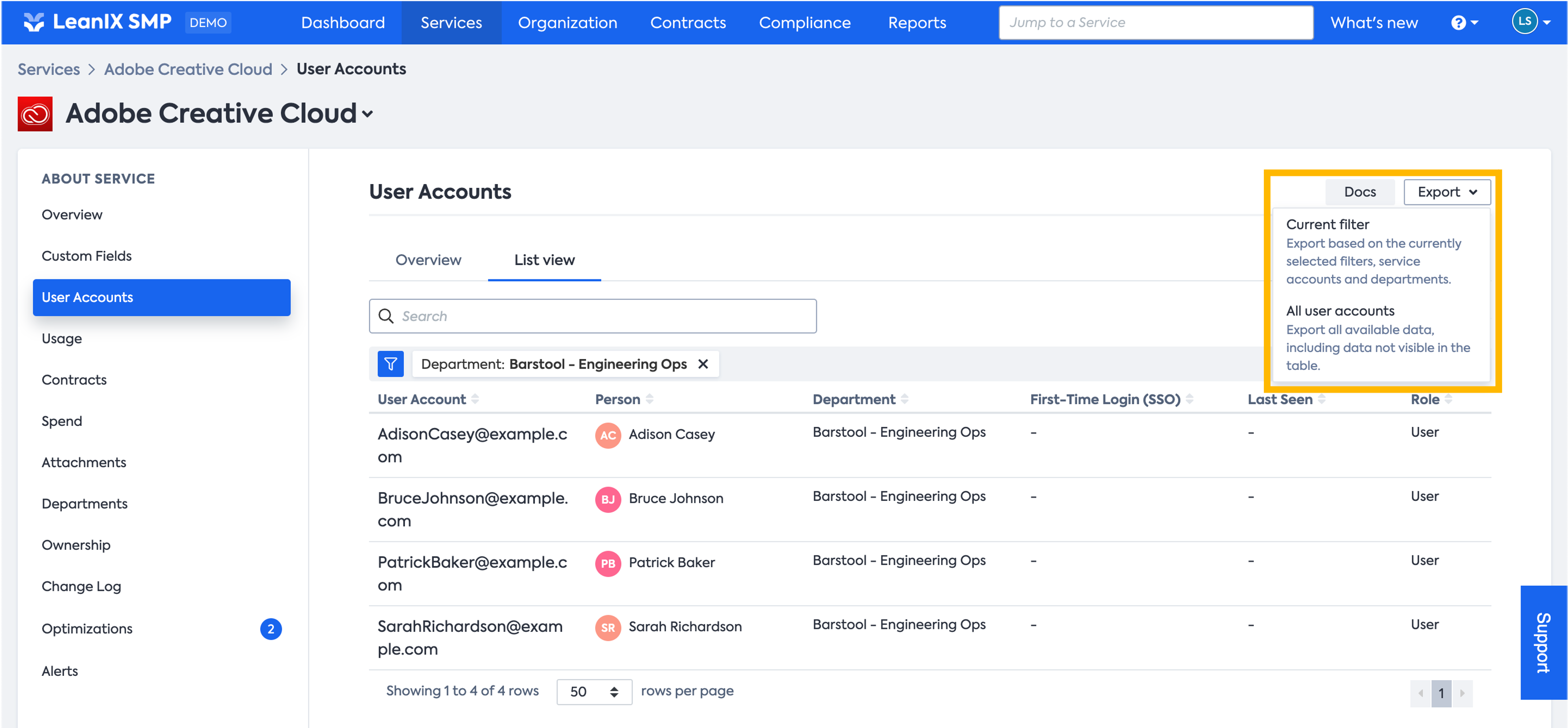Click Sarah Richardson's SR avatar
Screen dimensions: 1568x728
tap(607, 627)
